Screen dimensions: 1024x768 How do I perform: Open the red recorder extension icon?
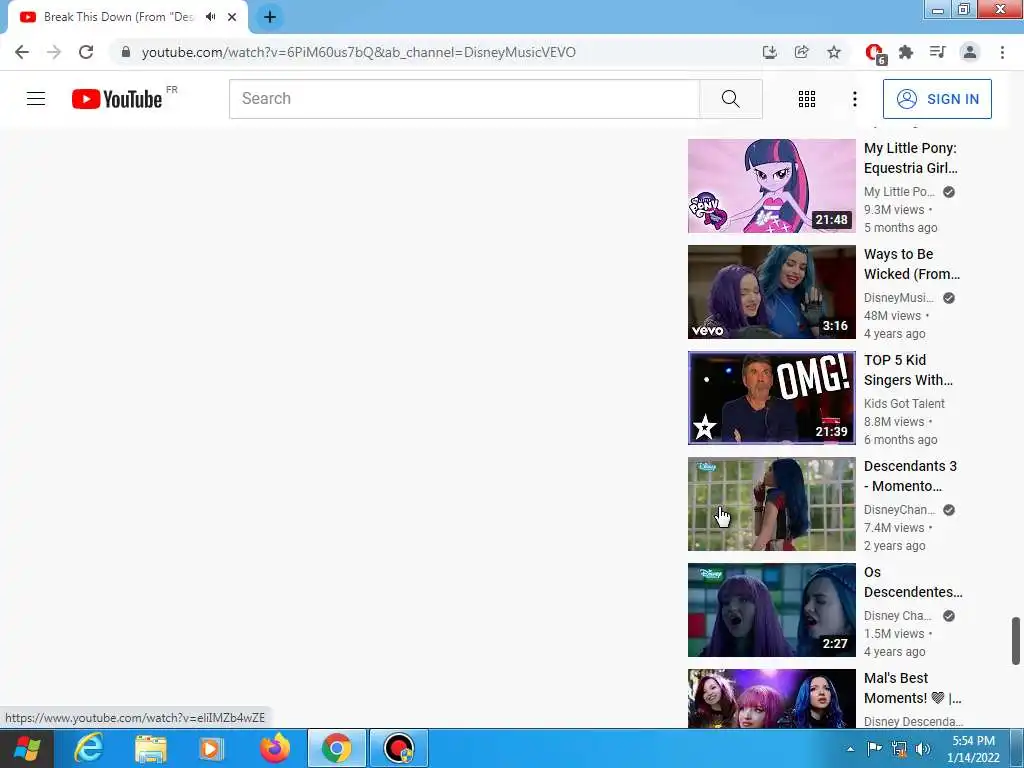[x=874, y=52]
